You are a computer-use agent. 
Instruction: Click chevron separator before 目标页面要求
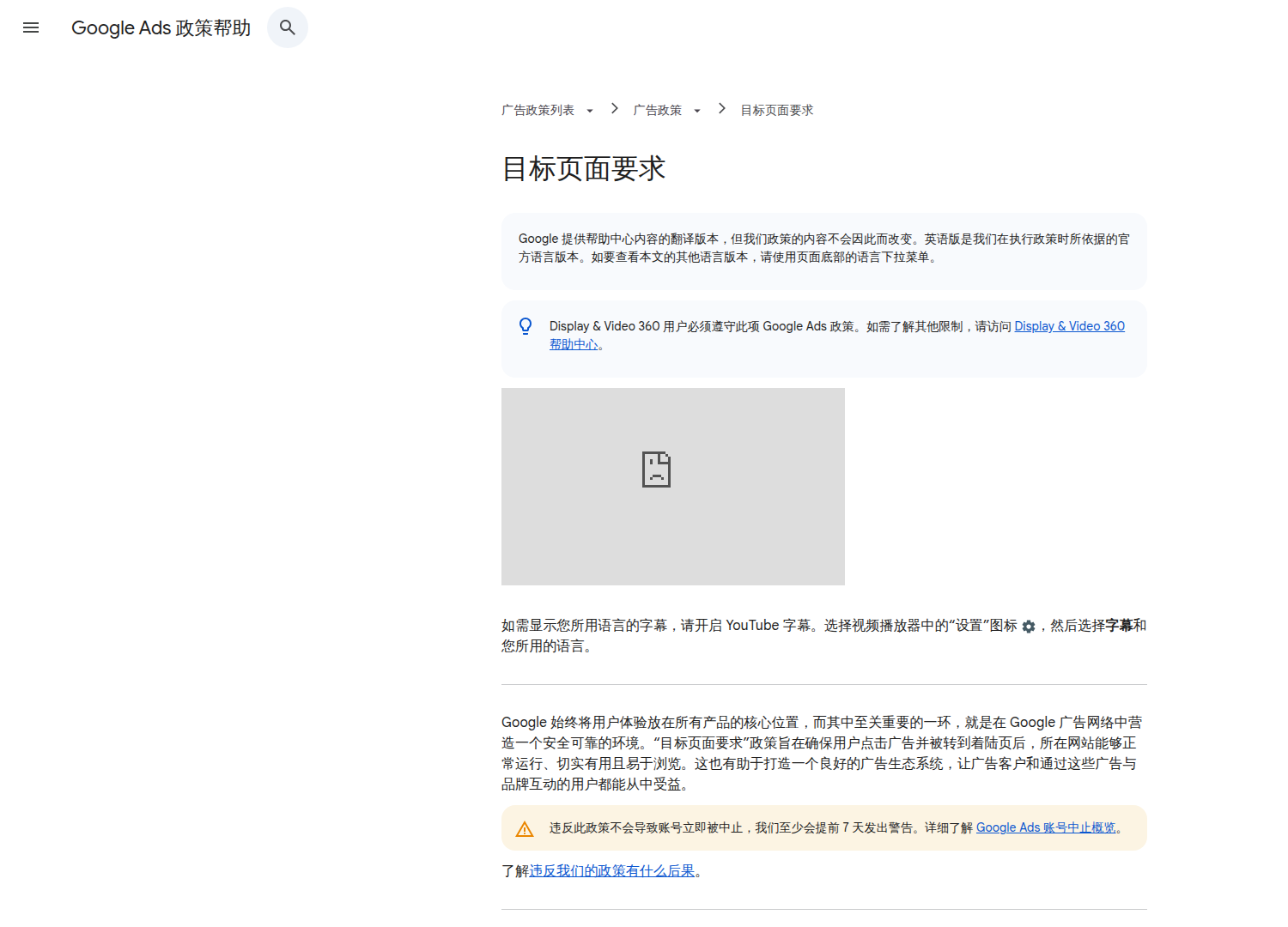click(722, 108)
